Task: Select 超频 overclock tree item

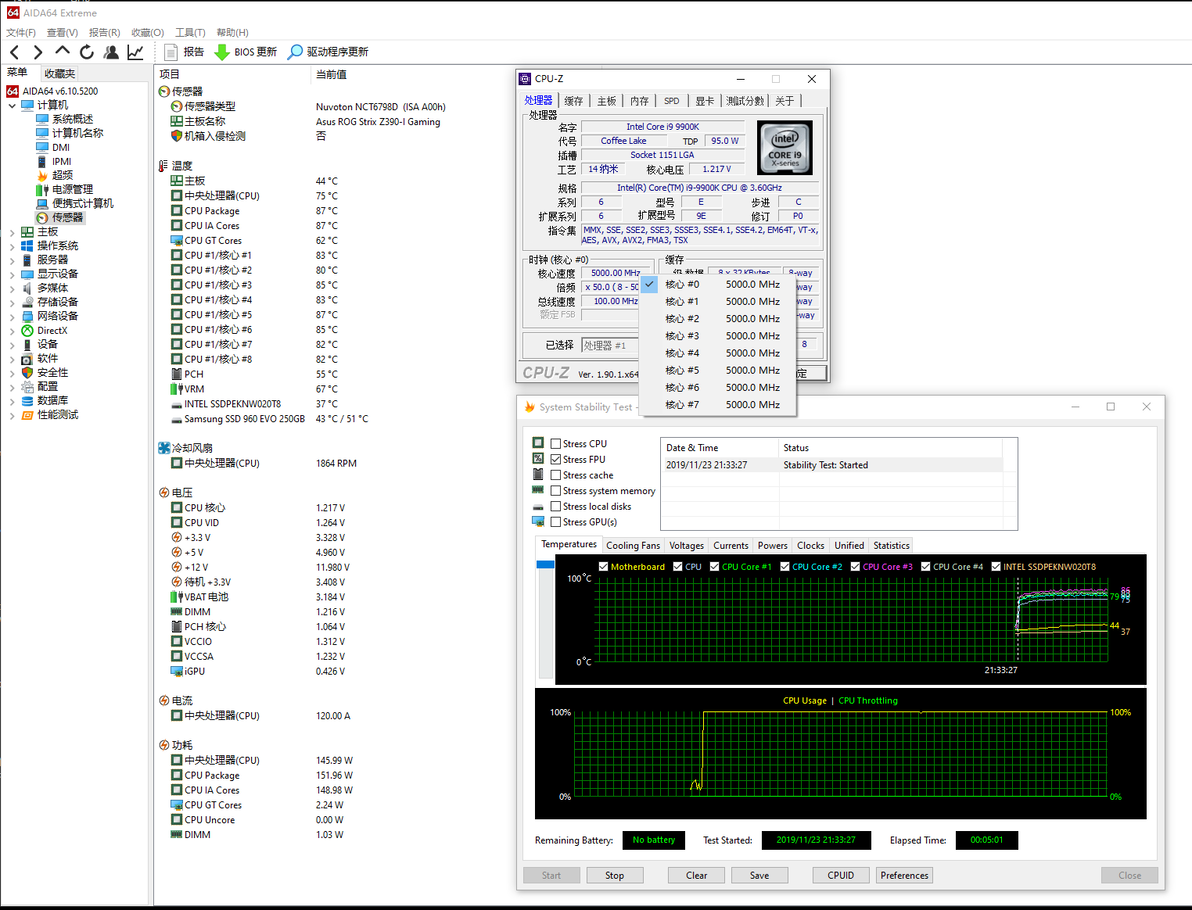Action: 62,176
